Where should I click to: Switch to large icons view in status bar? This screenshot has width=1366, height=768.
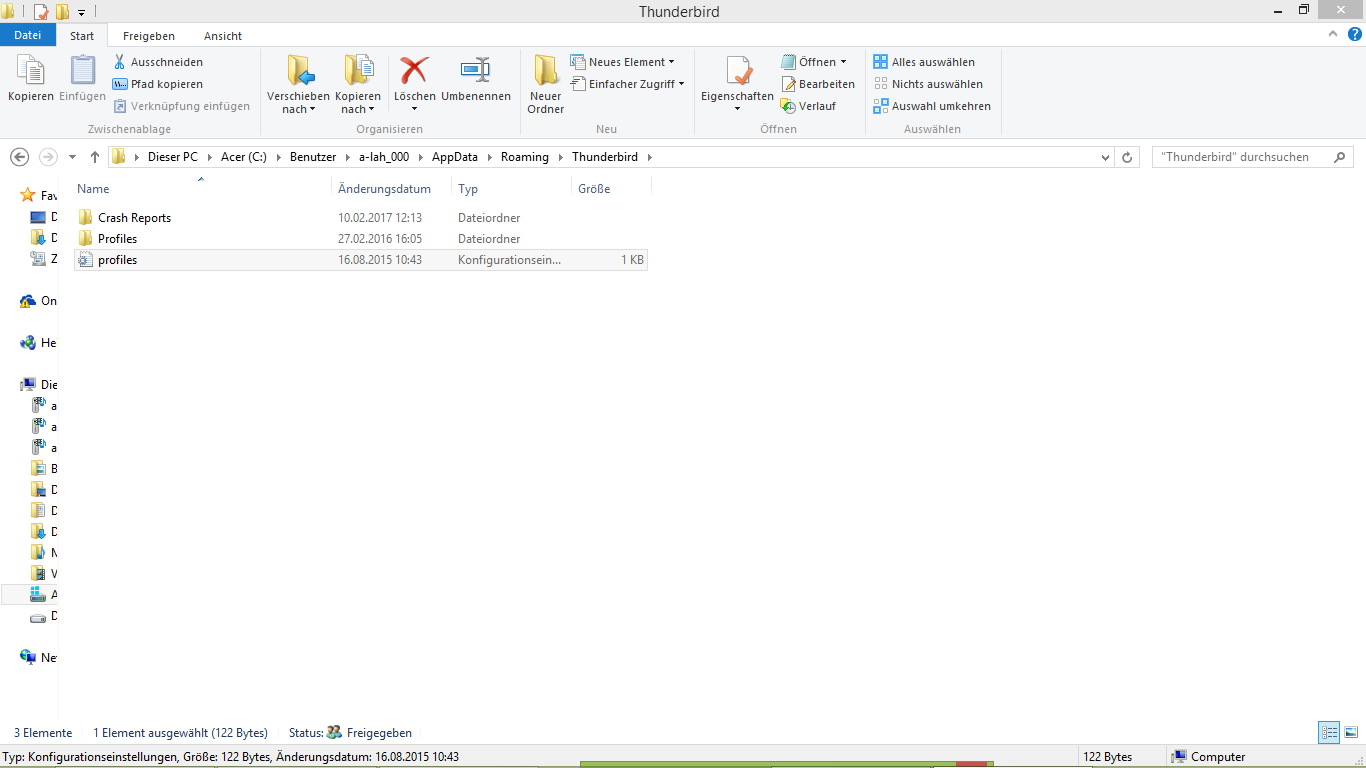point(1351,733)
